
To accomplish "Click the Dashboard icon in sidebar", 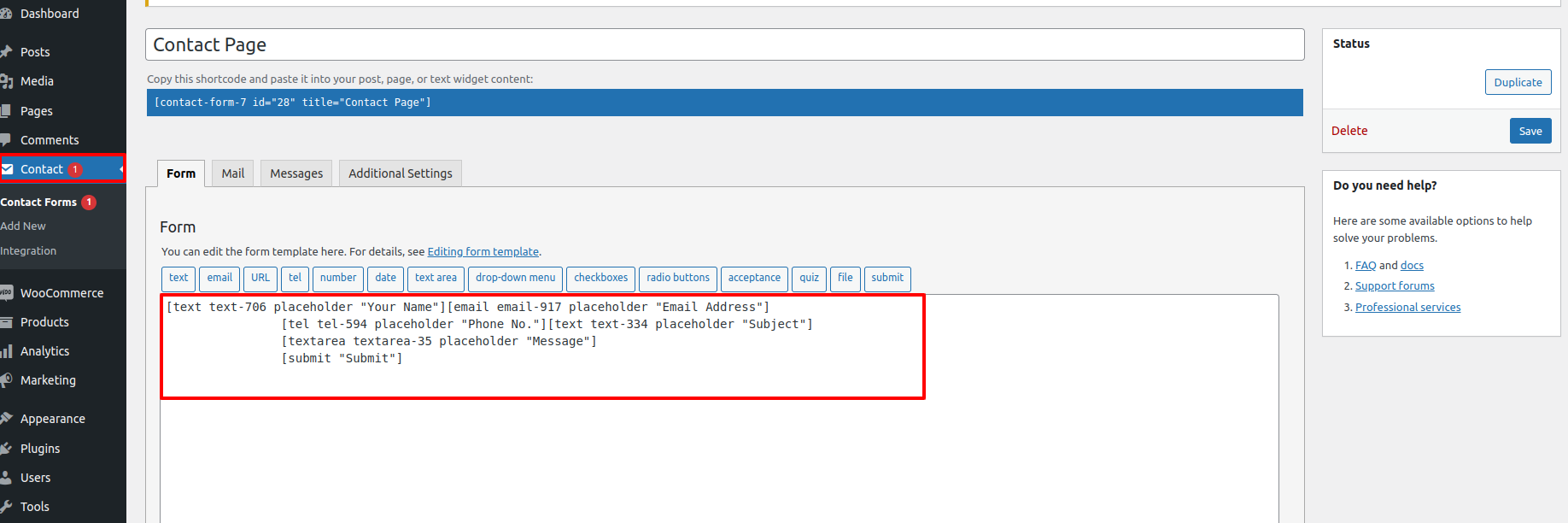I will (x=5, y=14).
